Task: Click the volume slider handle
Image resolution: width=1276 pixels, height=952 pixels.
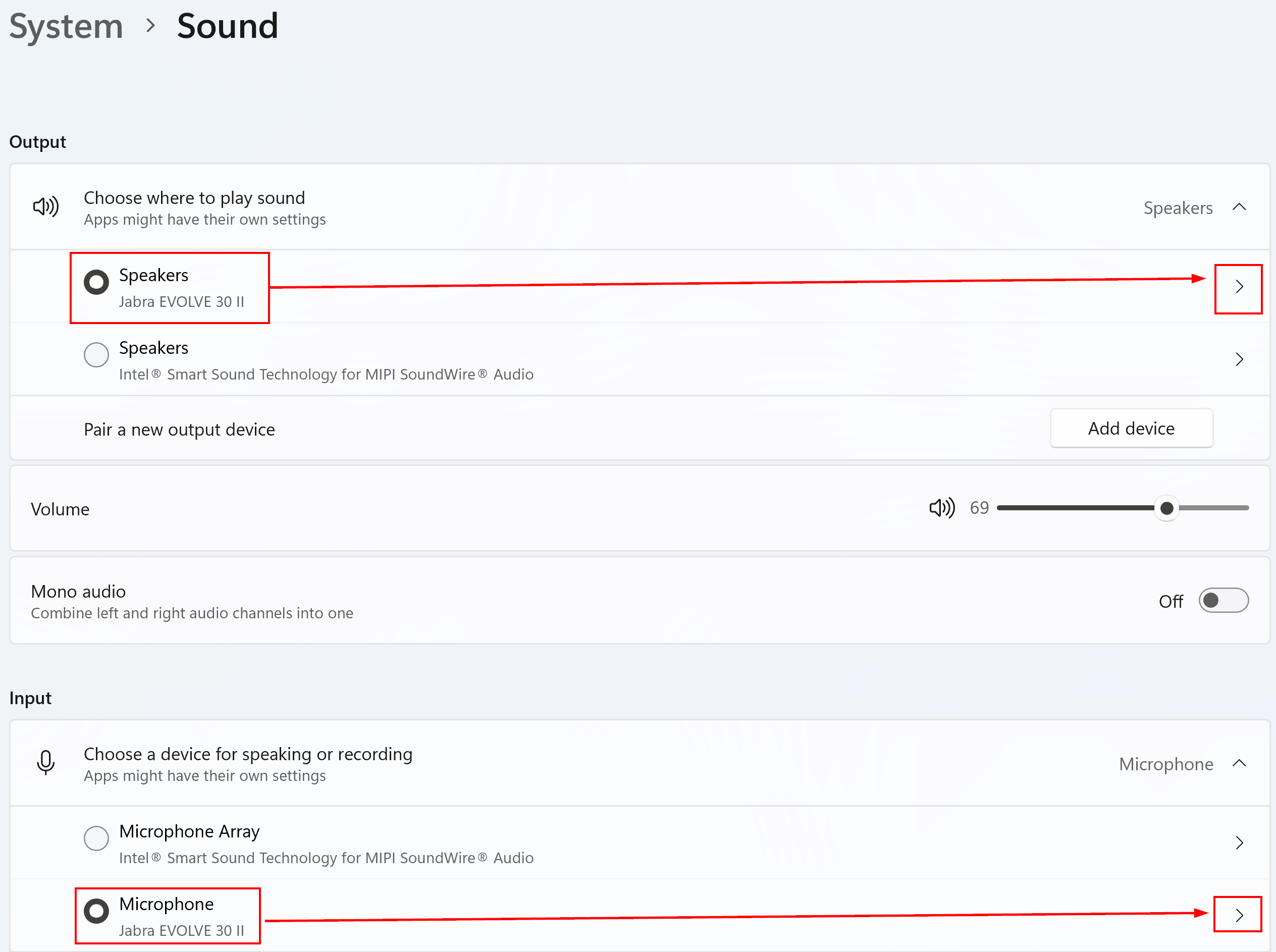Action: click(1166, 508)
